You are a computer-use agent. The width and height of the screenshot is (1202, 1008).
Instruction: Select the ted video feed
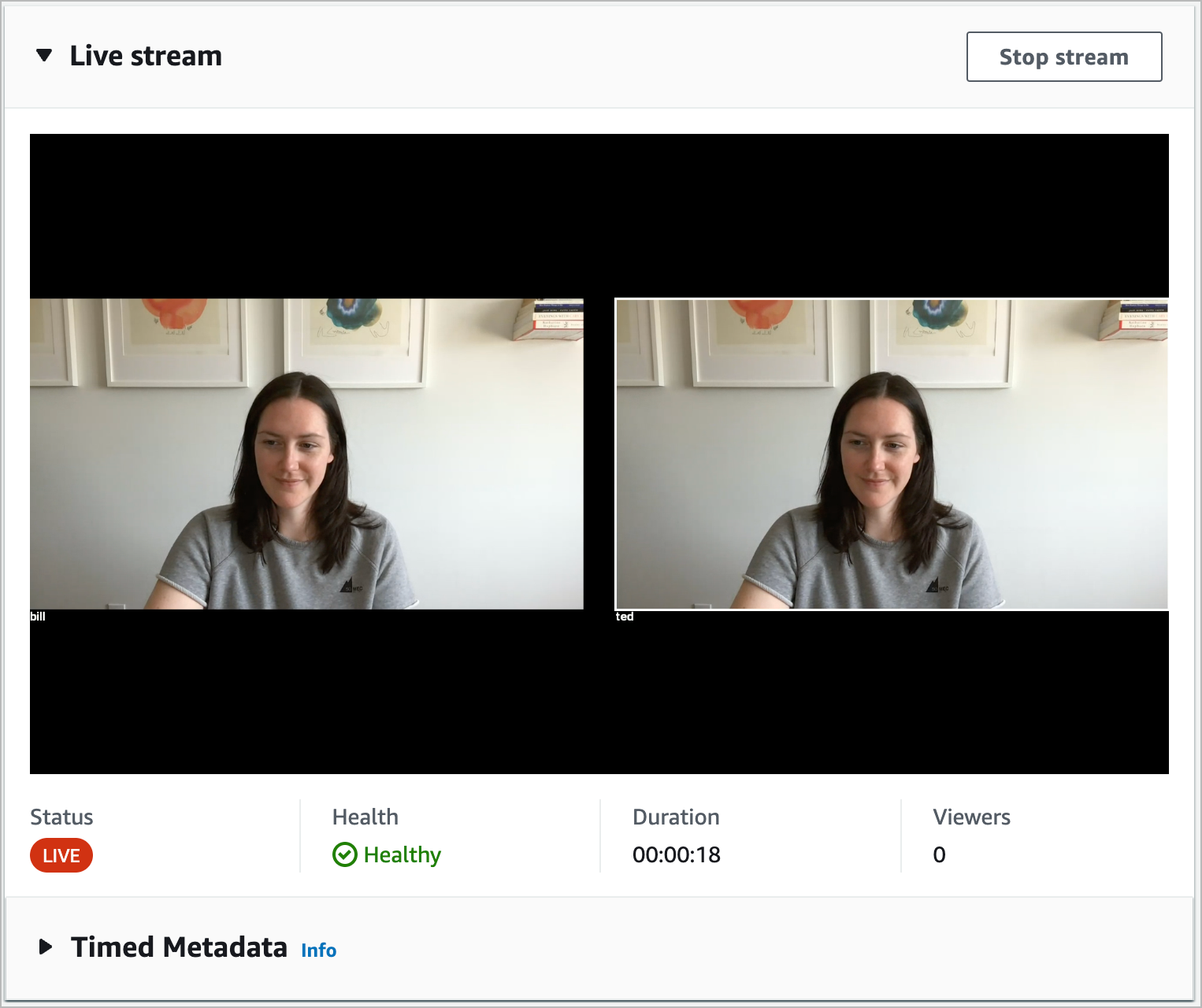[892, 453]
